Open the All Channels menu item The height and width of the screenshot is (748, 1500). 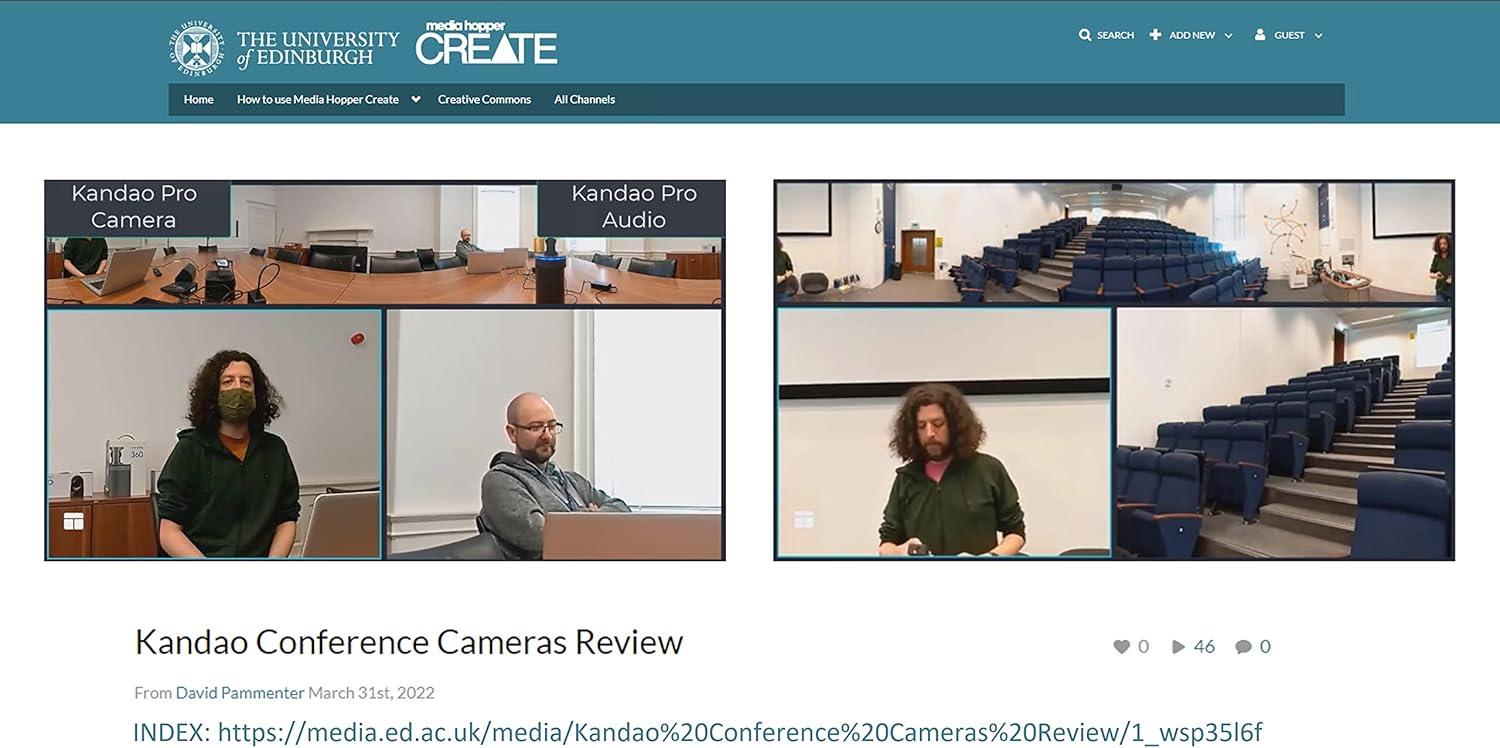[x=585, y=99]
